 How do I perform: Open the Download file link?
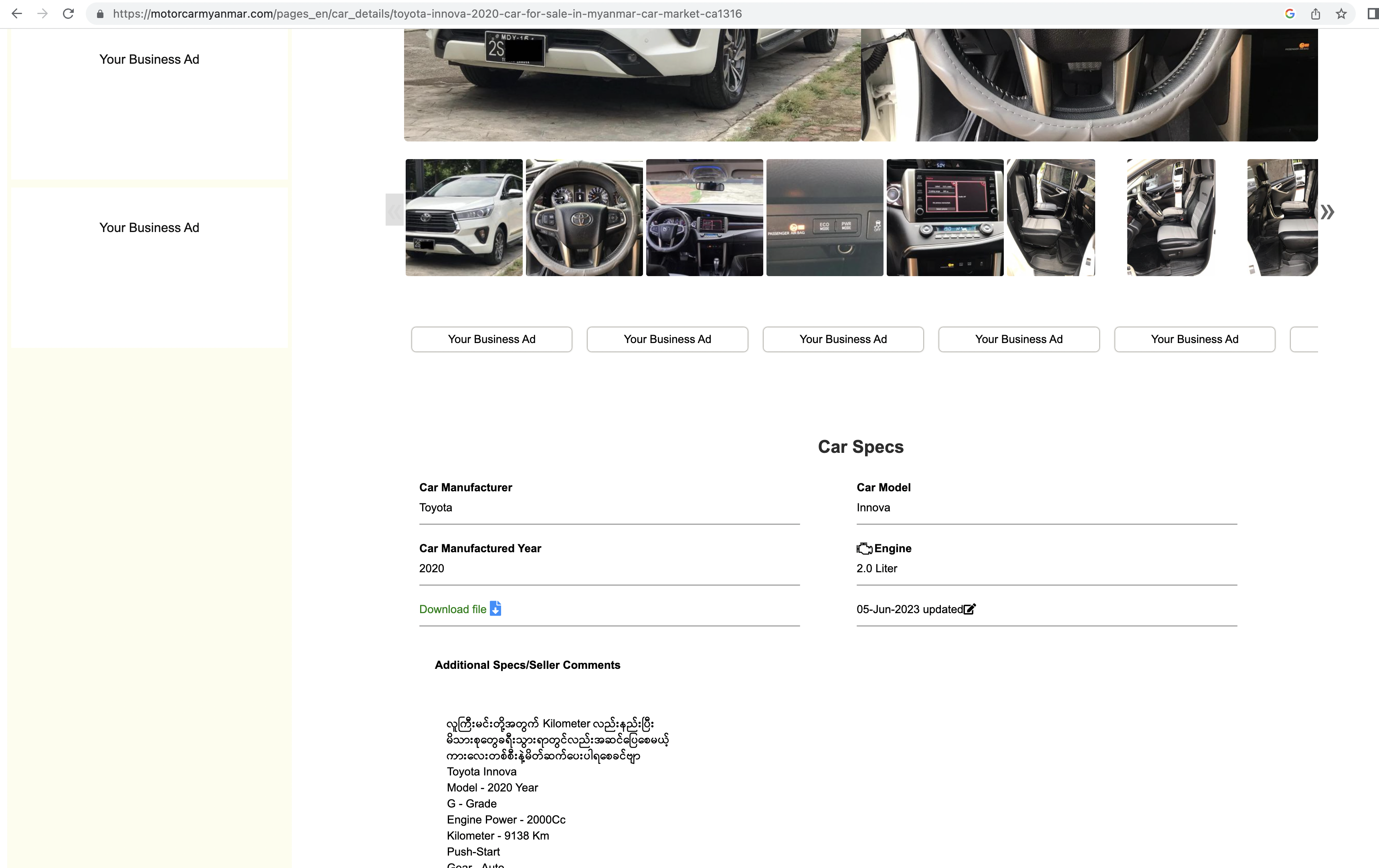pyautogui.click(x=453, y=609)
